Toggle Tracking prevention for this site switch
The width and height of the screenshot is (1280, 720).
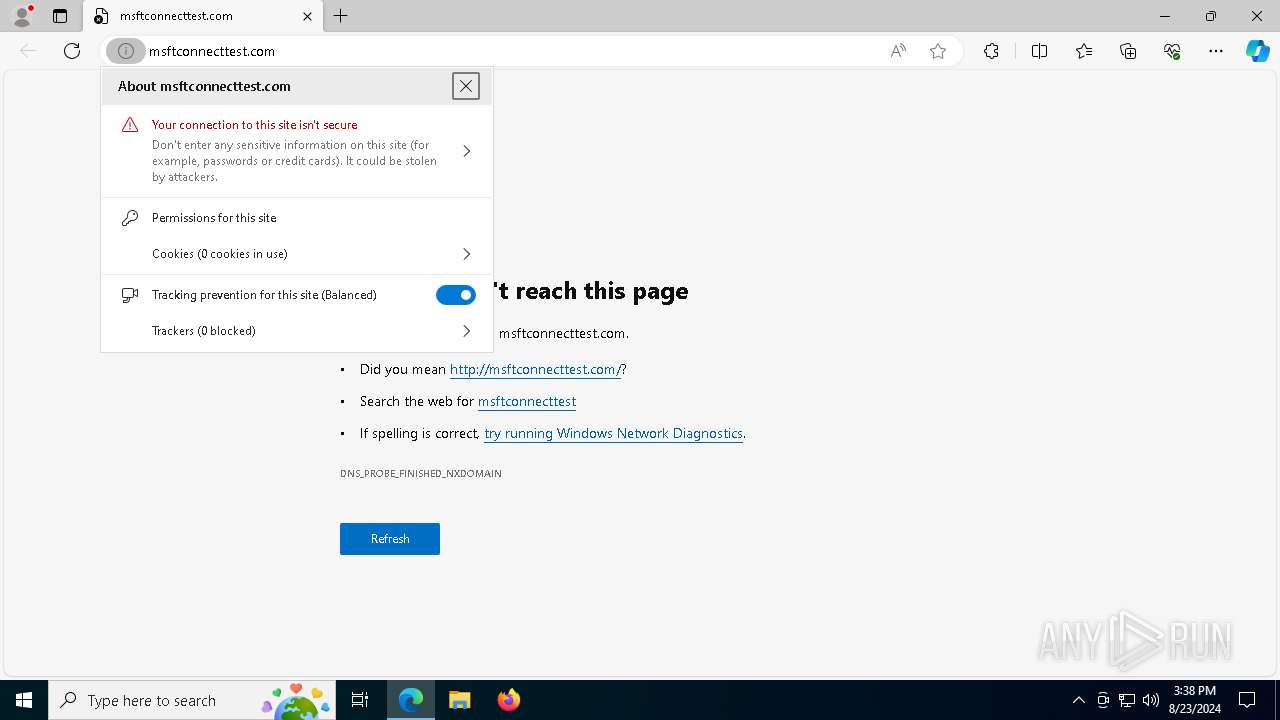456,295
